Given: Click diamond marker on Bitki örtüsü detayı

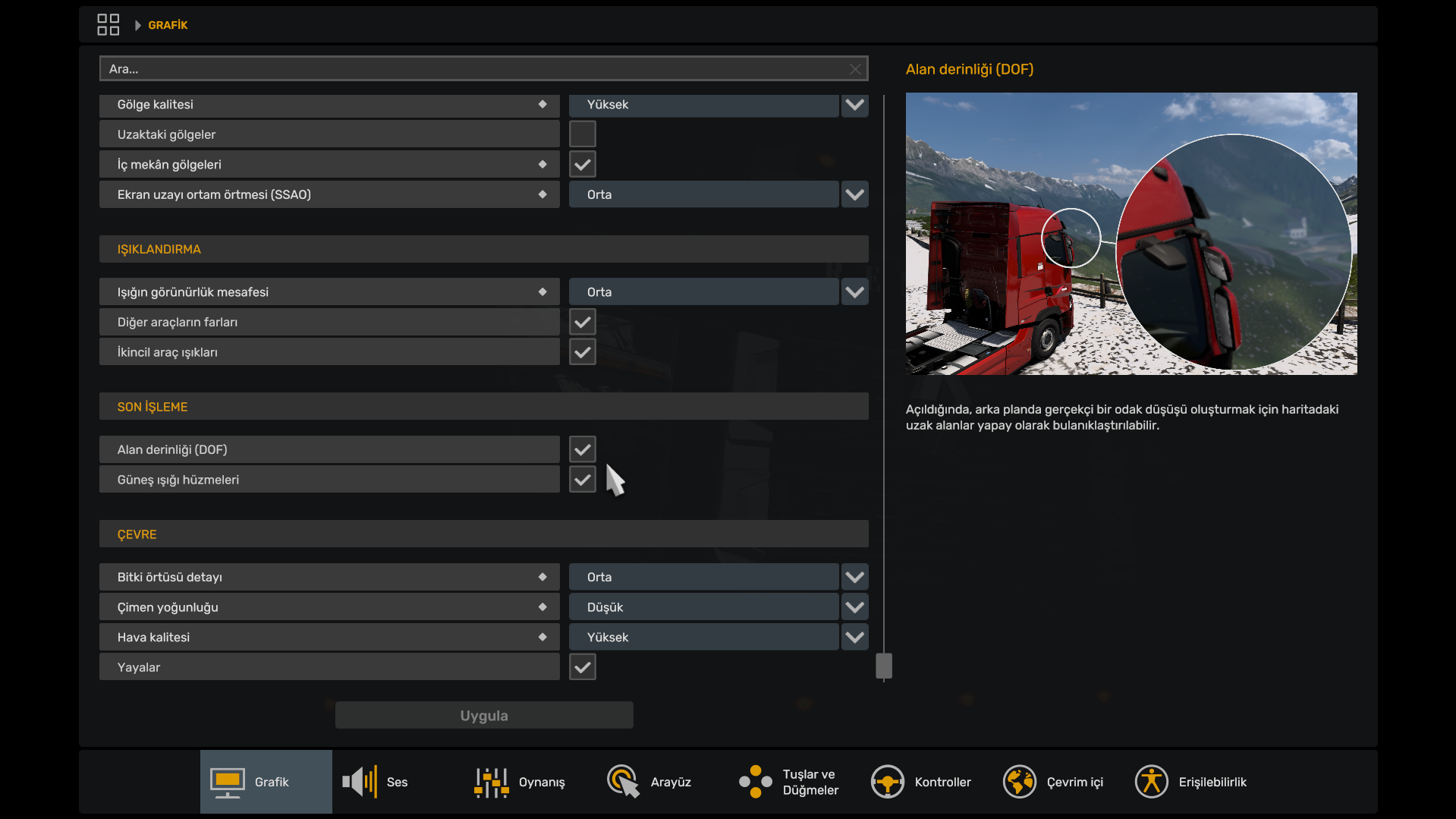Looking at the screenshot, I should click(x=542, y=577).
